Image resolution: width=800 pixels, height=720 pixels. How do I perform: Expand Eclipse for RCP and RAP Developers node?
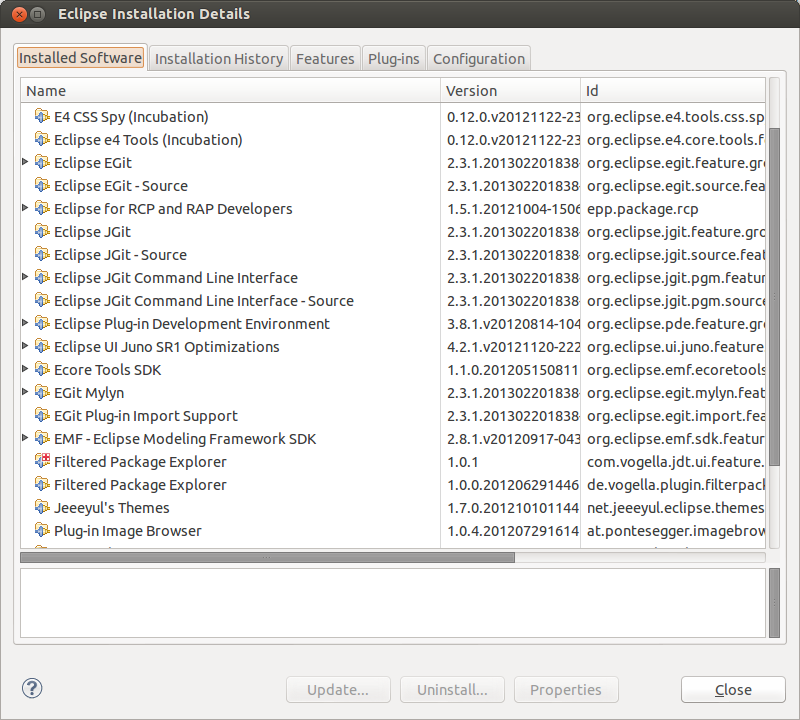point(25,208)
